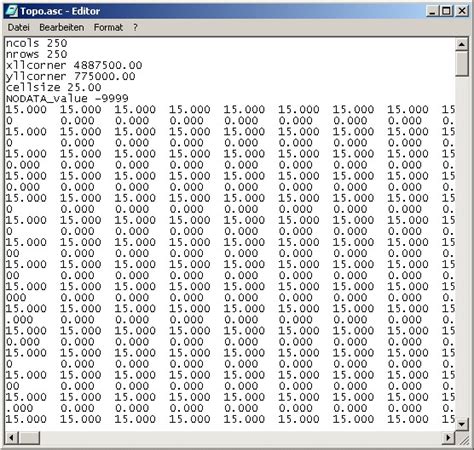The image size is (474, 450).
Task: Click the horizontal scrollbar thumb
Action: point(29,437)
